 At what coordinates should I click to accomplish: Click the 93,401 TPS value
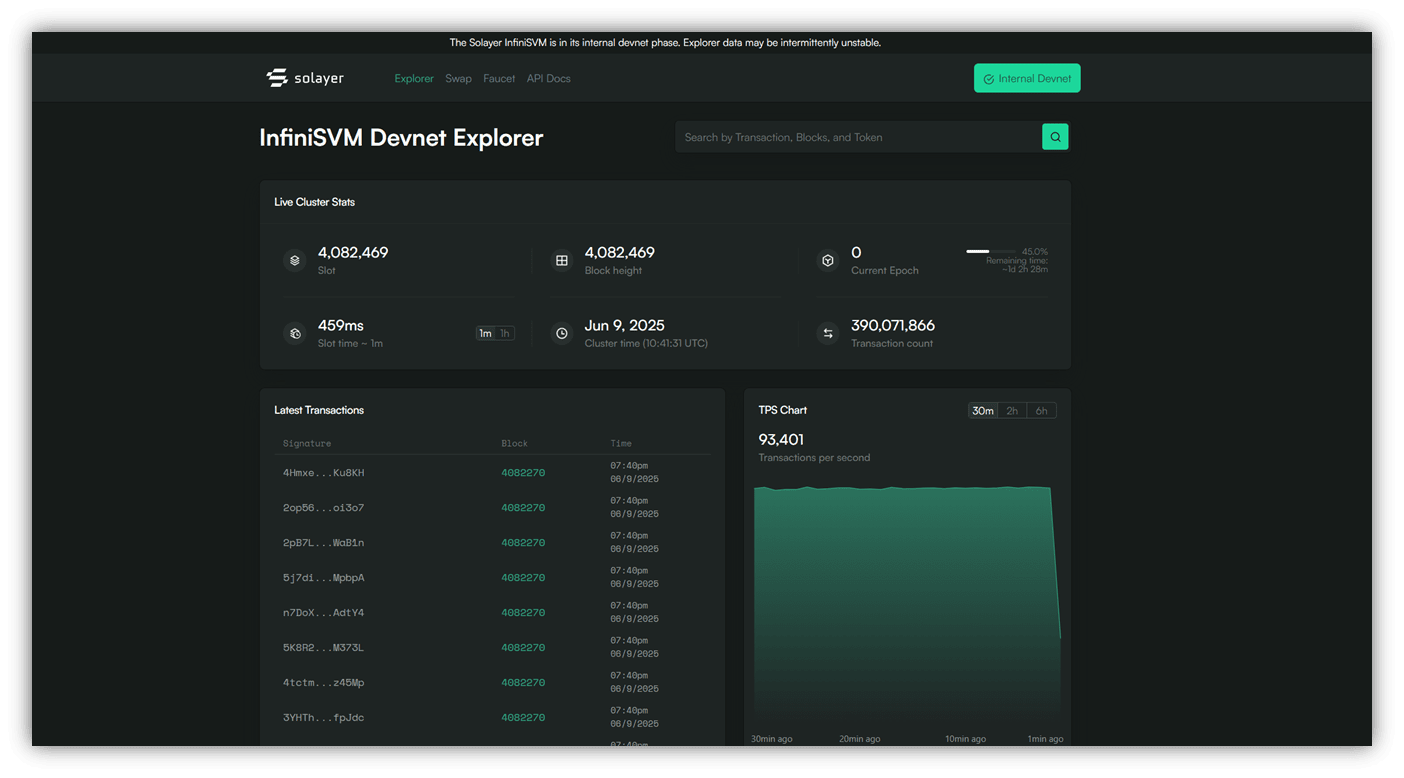pos(781,440)
